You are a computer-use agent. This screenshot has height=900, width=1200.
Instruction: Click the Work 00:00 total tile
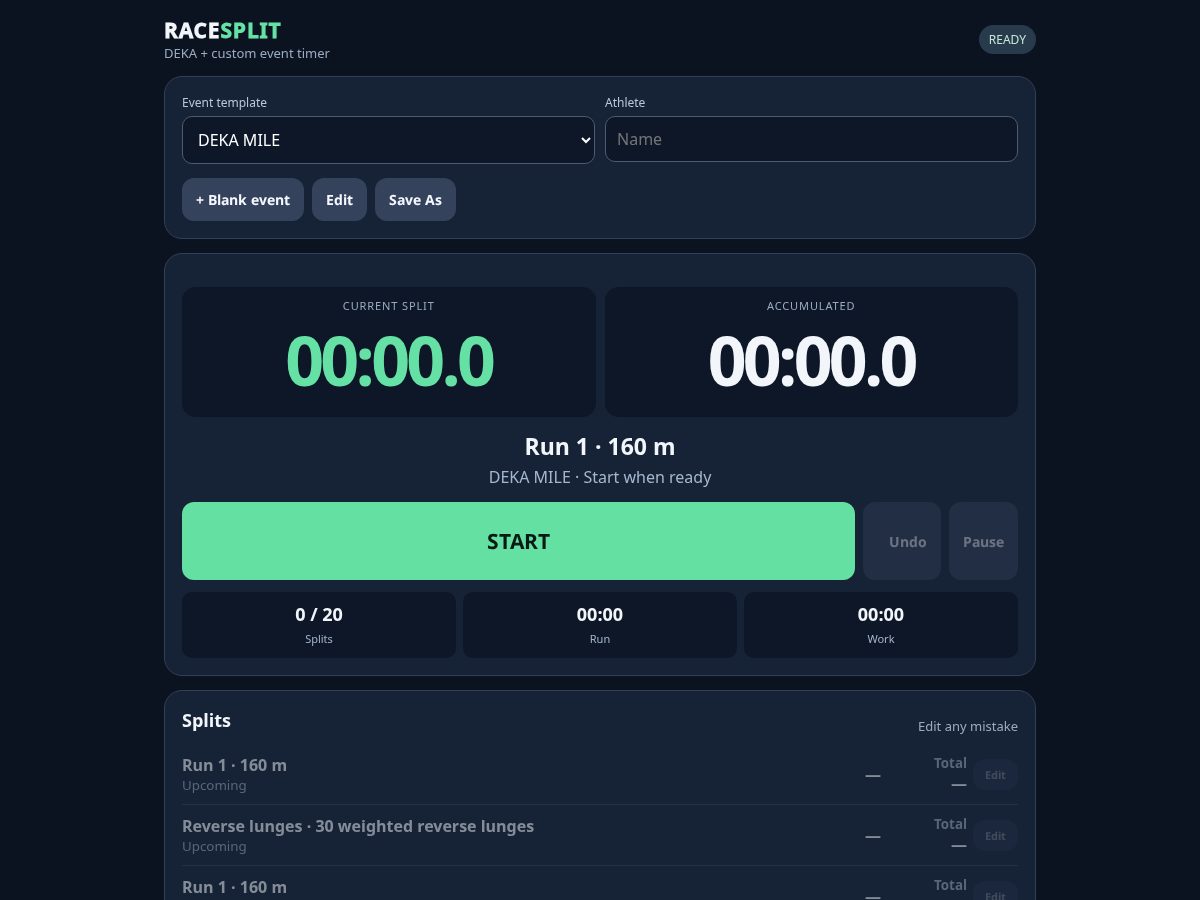(881, 625)
